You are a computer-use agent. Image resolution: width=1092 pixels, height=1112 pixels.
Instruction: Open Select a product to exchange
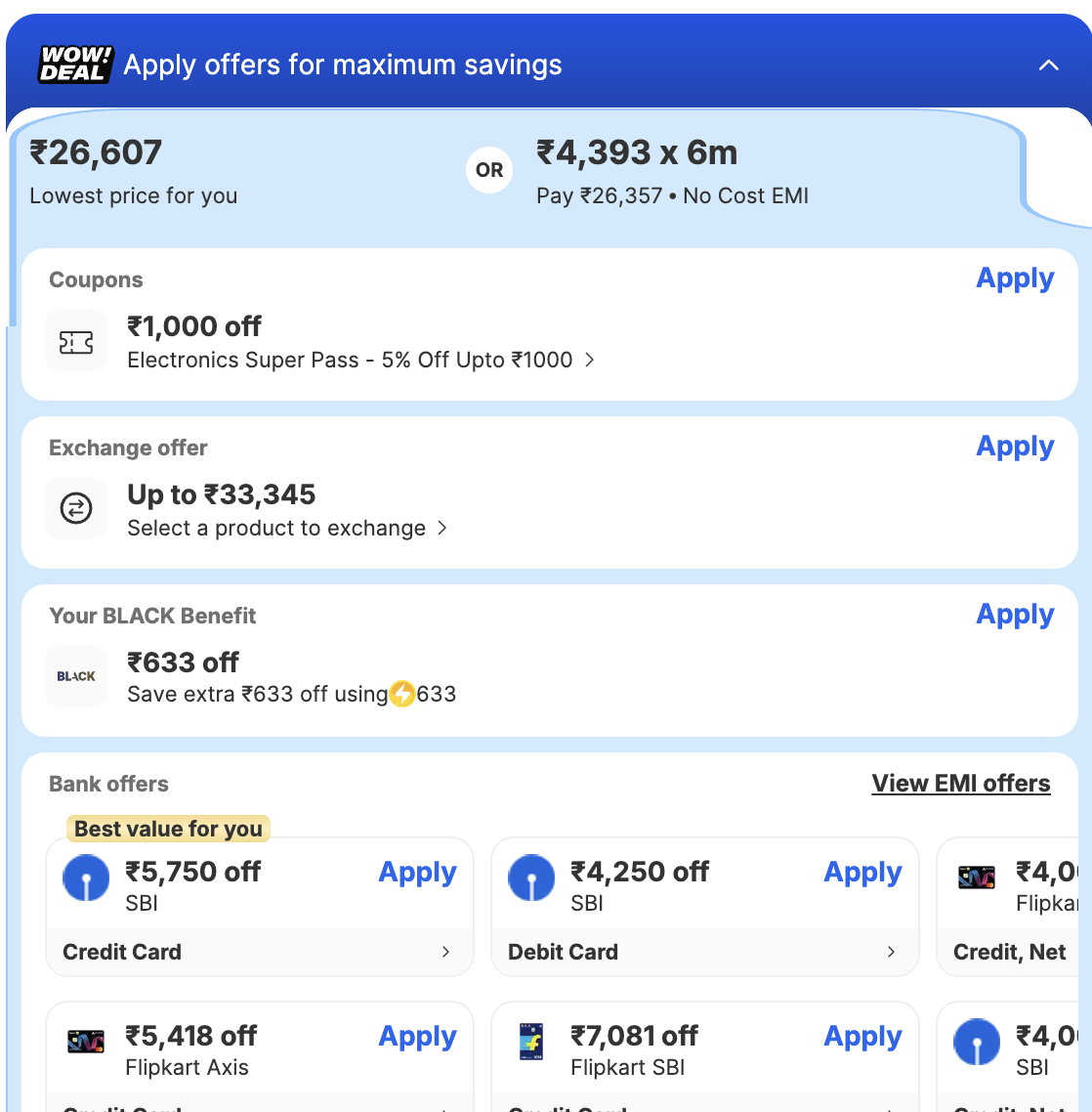(442, 528)
